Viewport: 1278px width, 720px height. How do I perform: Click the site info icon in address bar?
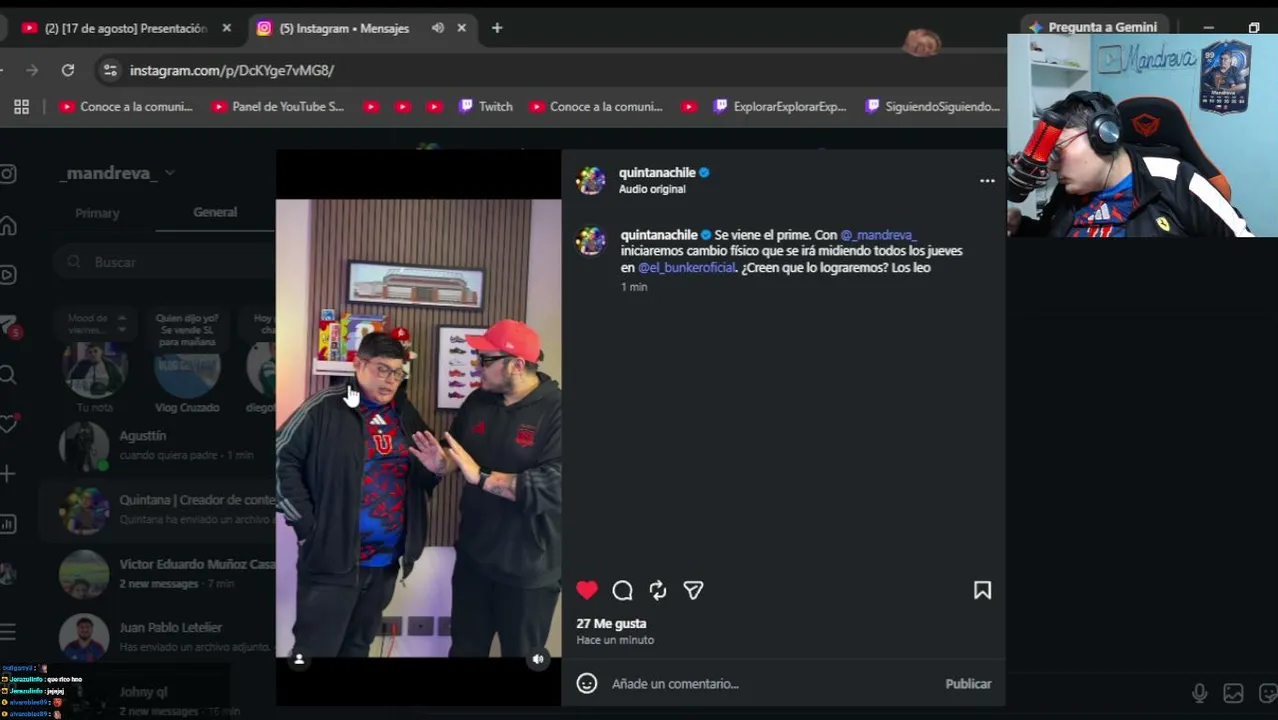coord(110,70)
